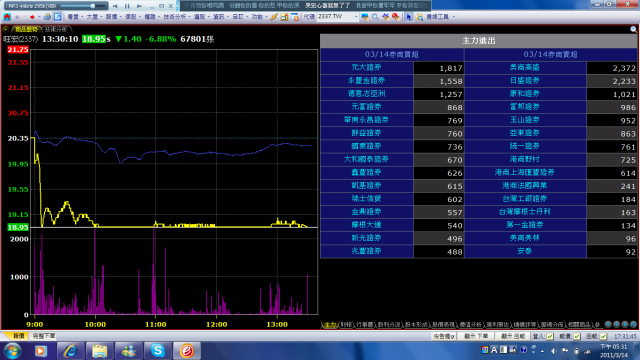
Task: Click the red home icon in toolbar
Action: click(x=7, y=17)
